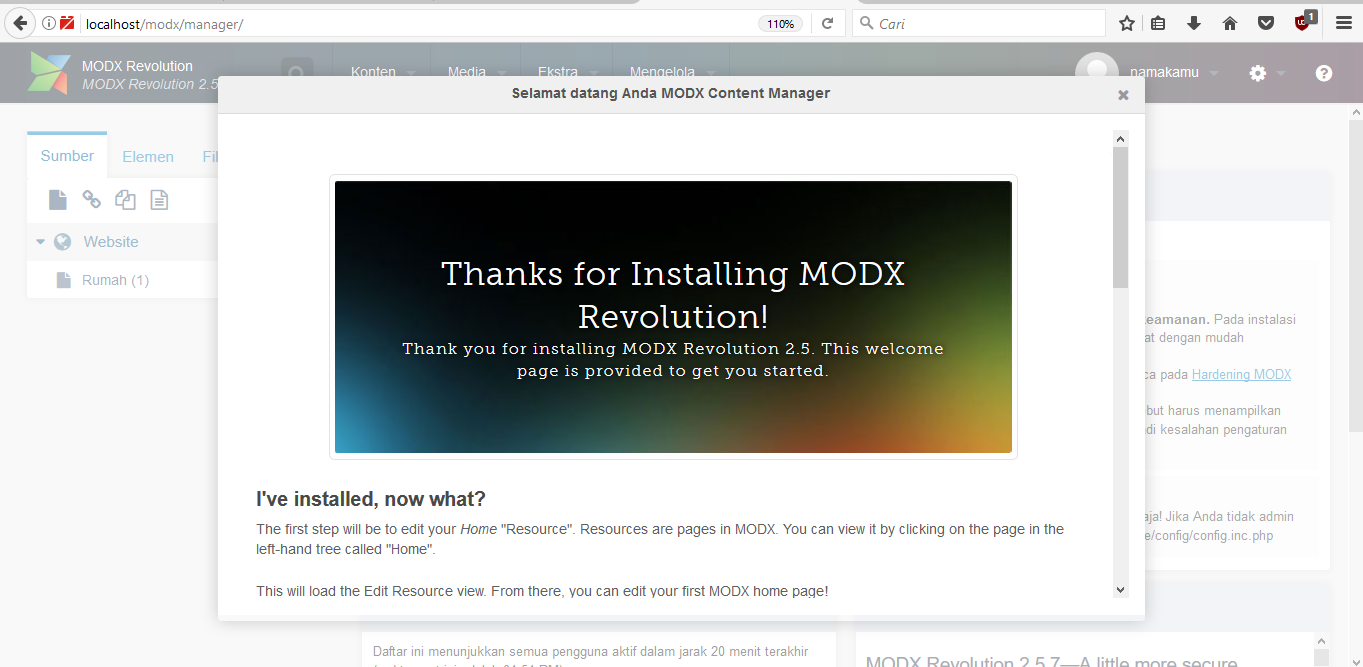The height and width of the screenshot is (667, 1363).
Task: Switch to the Sumber tab
Action: (67, 156)
